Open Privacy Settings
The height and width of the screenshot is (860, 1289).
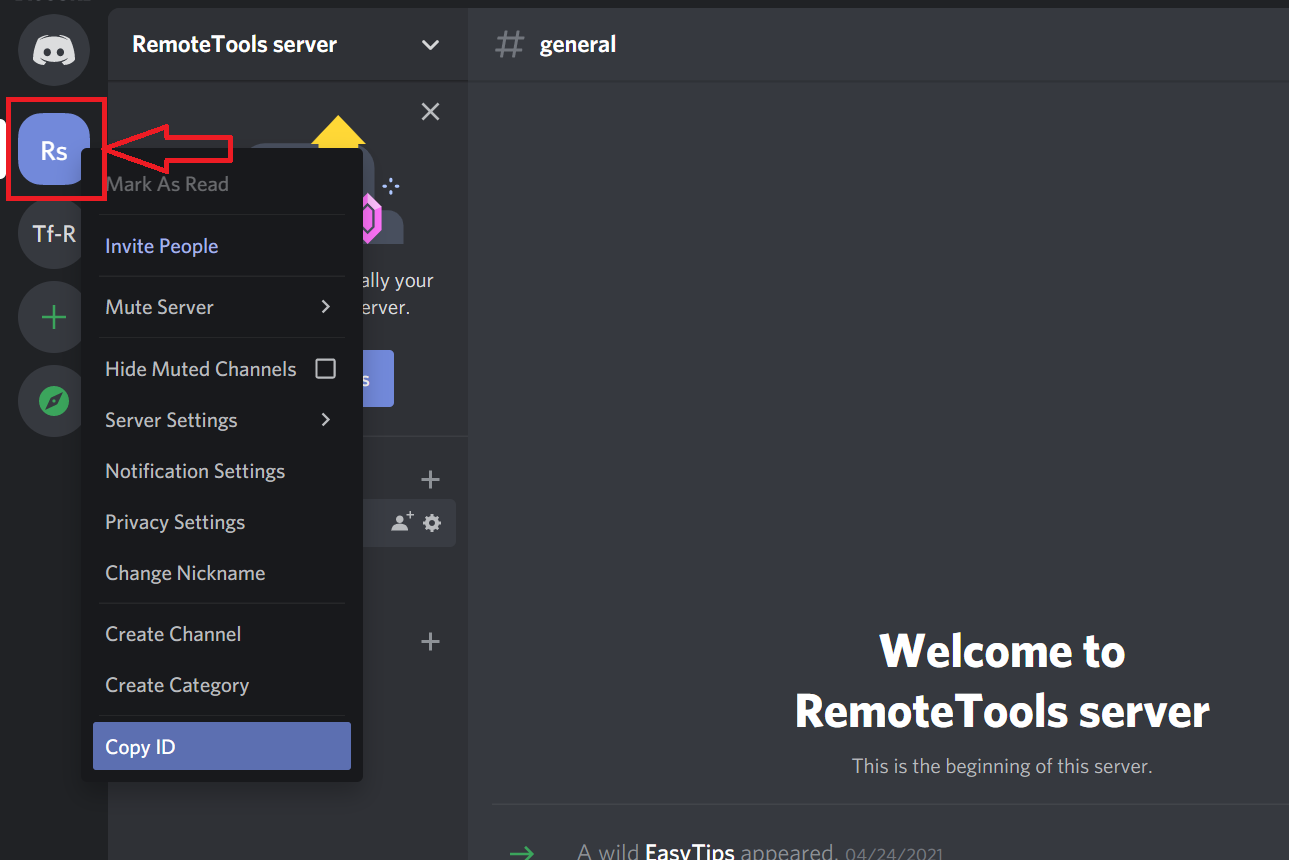click(x=222, y=522)
